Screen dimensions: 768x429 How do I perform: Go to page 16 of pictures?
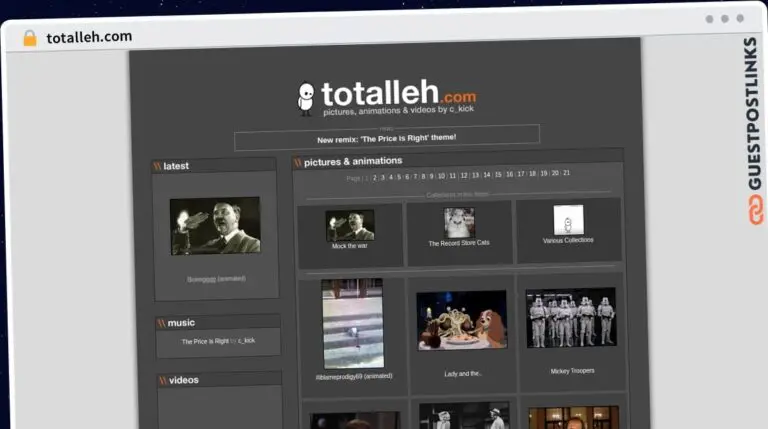(x=509, y=174)
